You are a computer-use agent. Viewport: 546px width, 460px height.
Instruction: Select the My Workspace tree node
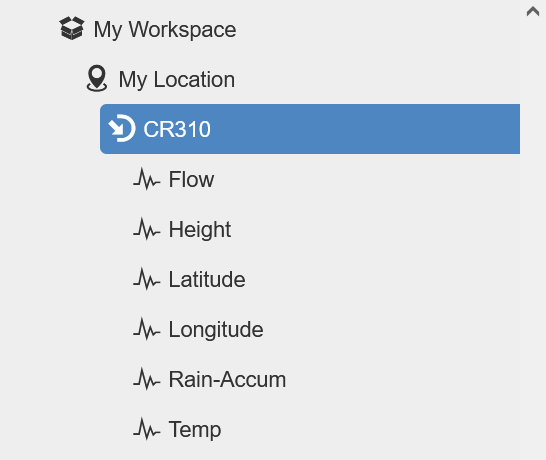click(165, 29)
